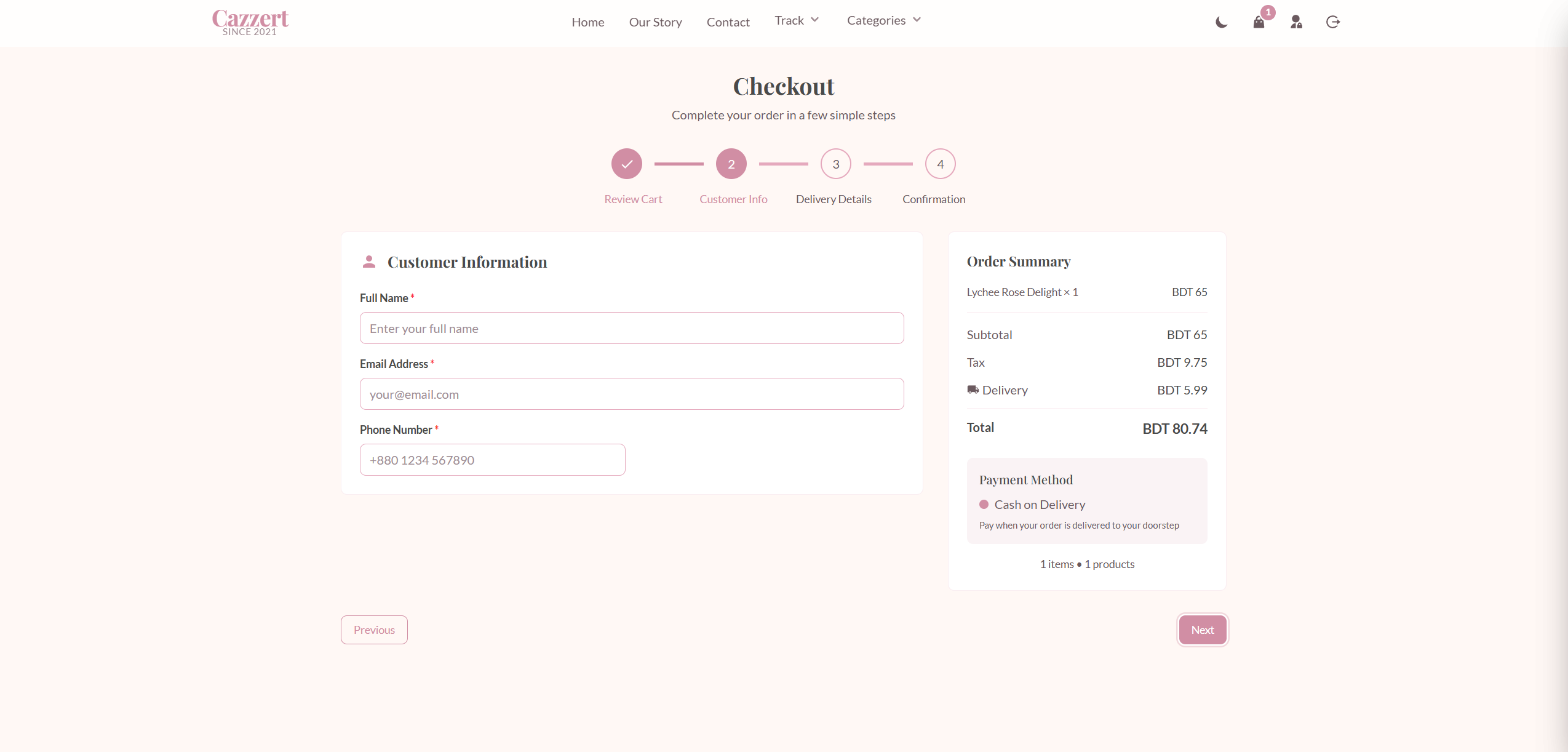This screenshot has width=1568, height=752.
Task: Click the Phone Number input field
Action: (x=491, y=459)
